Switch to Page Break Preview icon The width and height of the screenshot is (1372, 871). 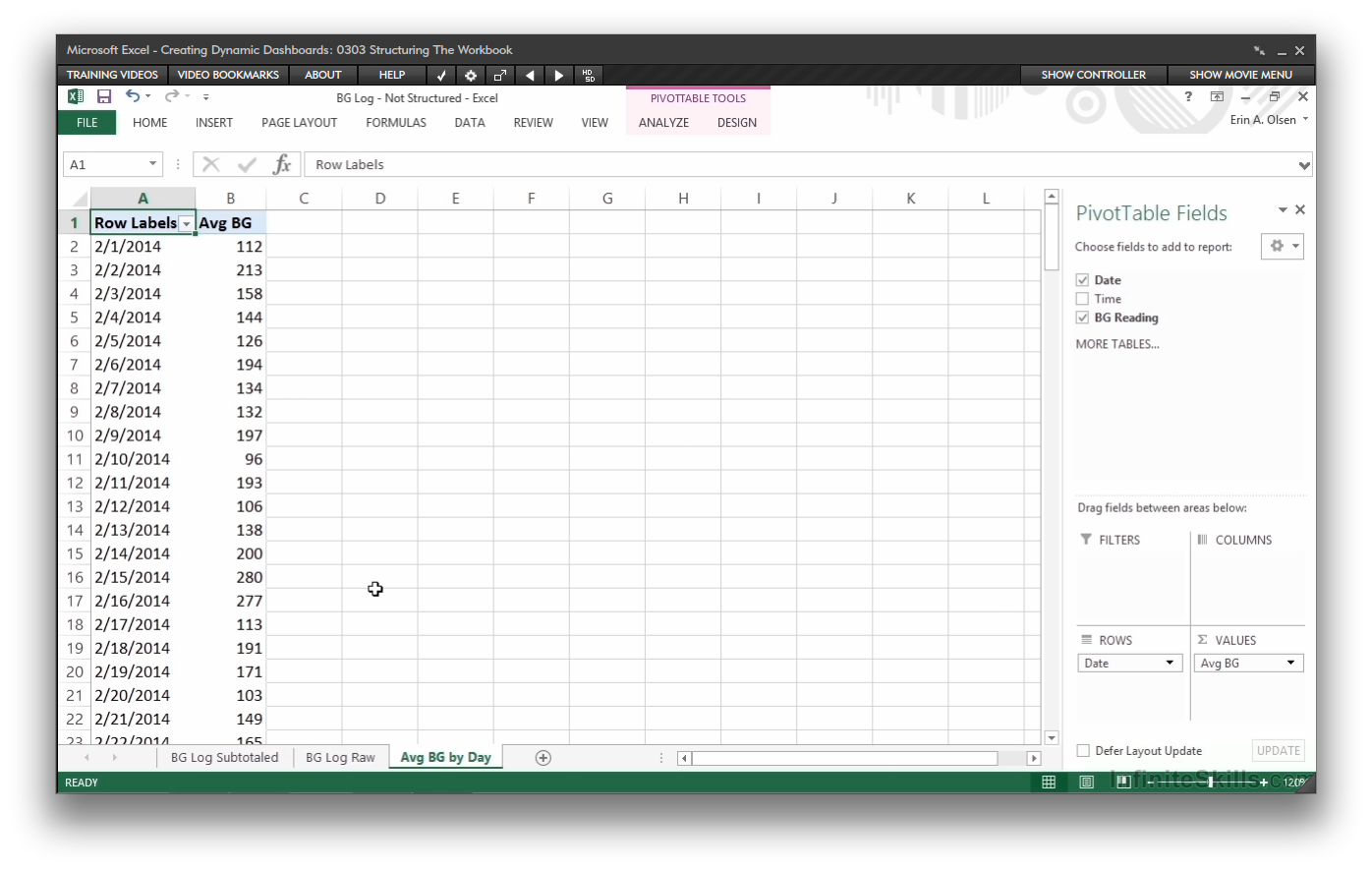point(1123,783)
